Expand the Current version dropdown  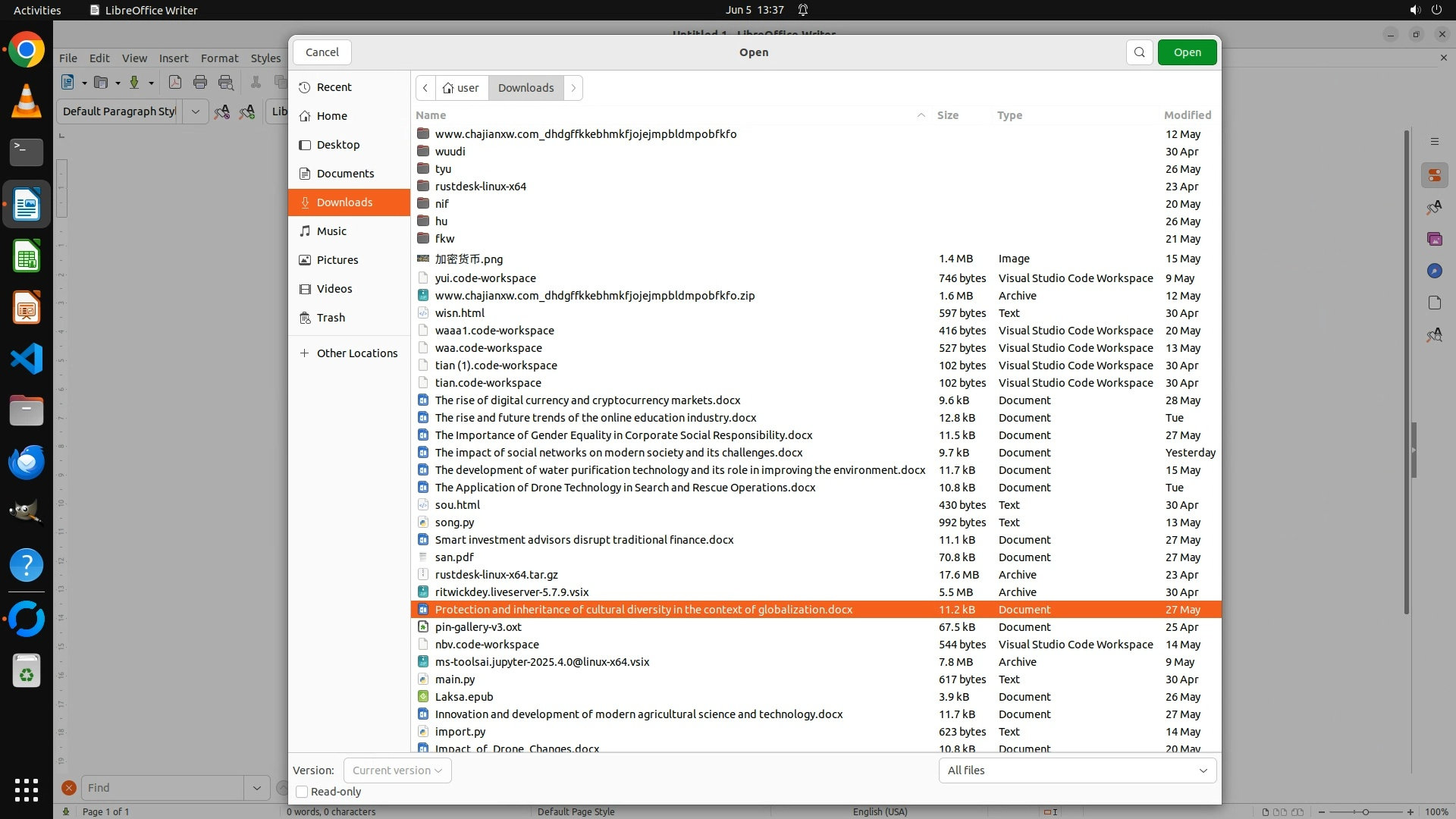397,770
